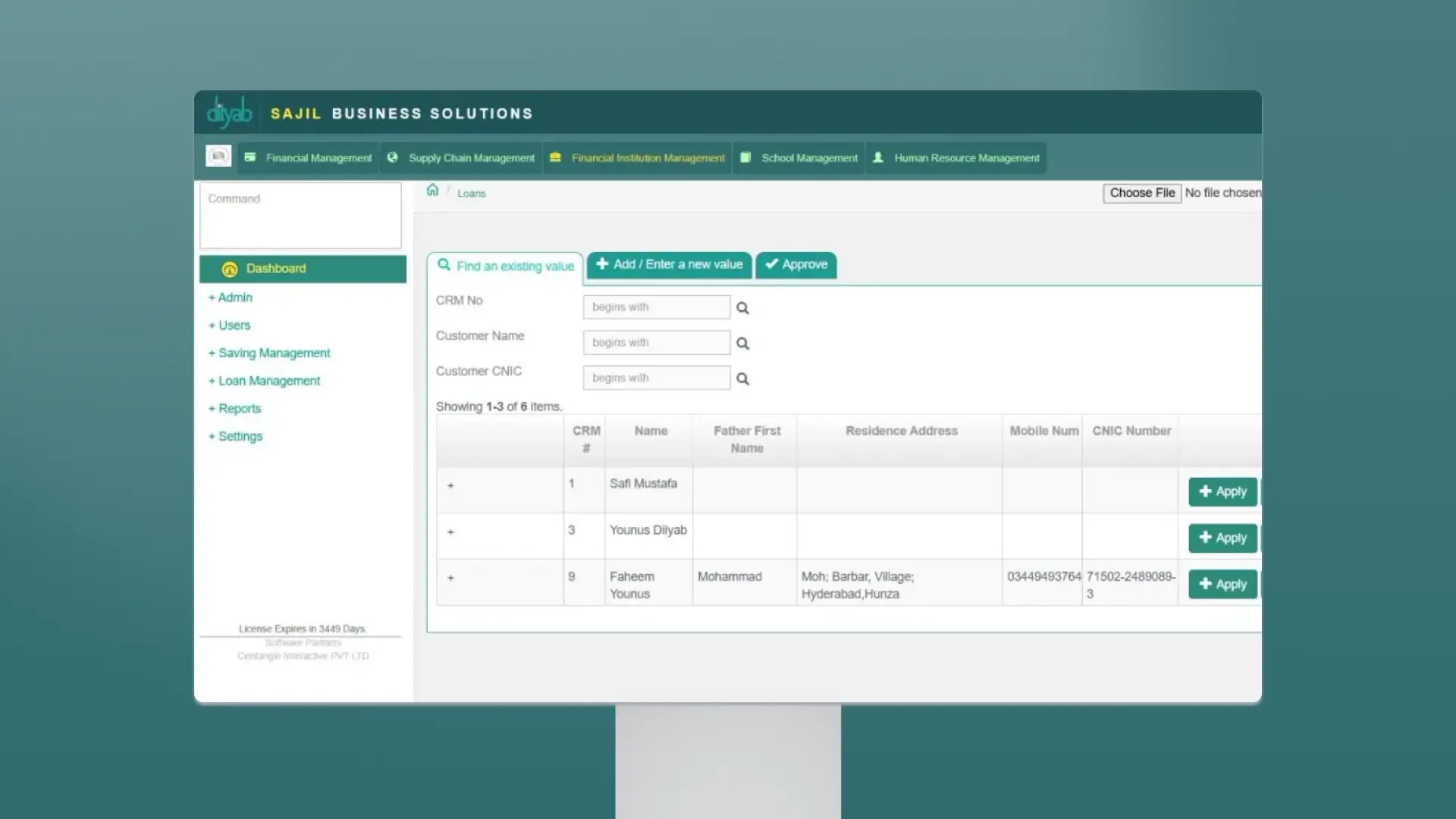Expand the Settings sidebar section
The height and width of the screenshot is (819, 1456).
coord(235,436)
